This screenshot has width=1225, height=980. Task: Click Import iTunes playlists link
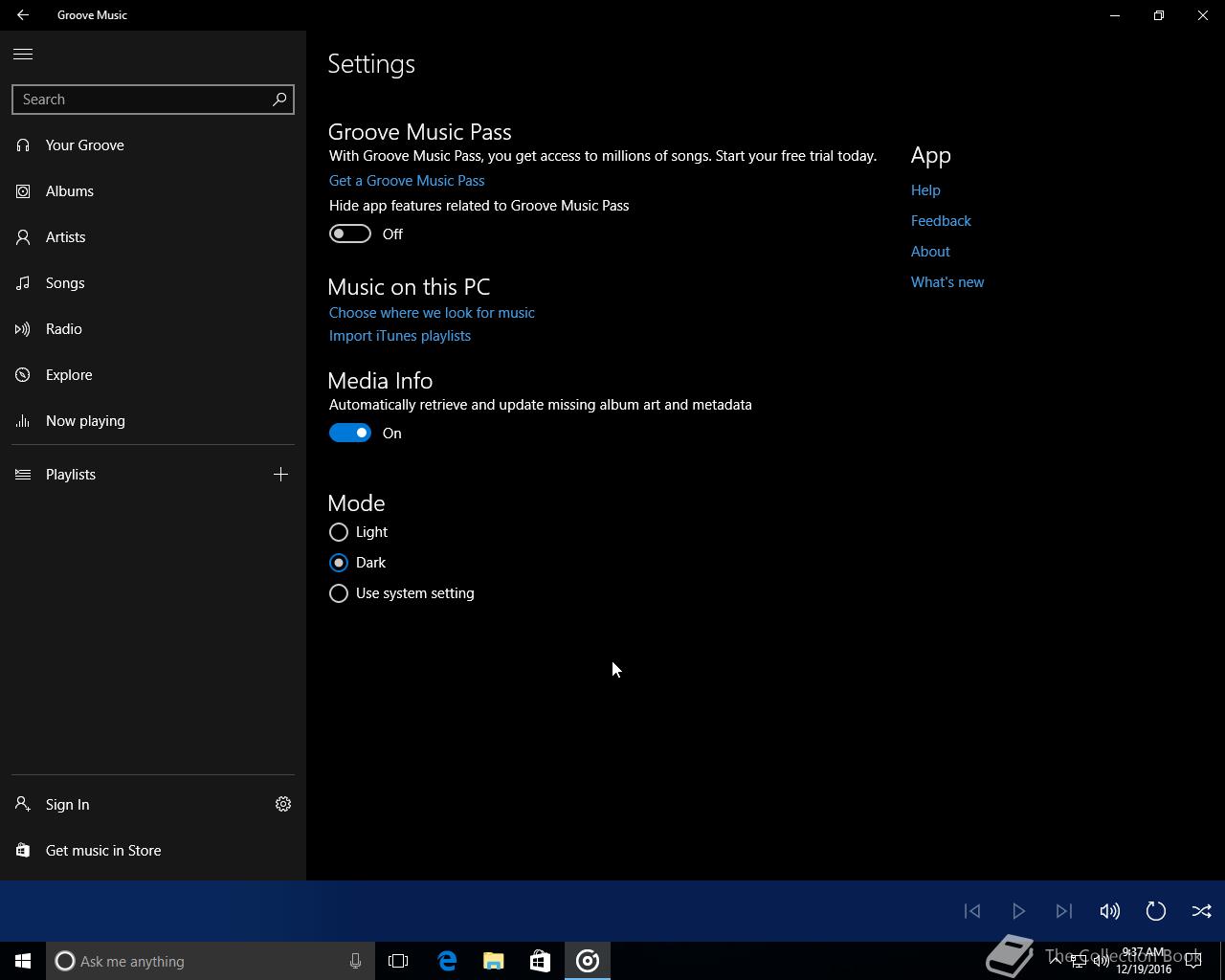tap(400, 336)
